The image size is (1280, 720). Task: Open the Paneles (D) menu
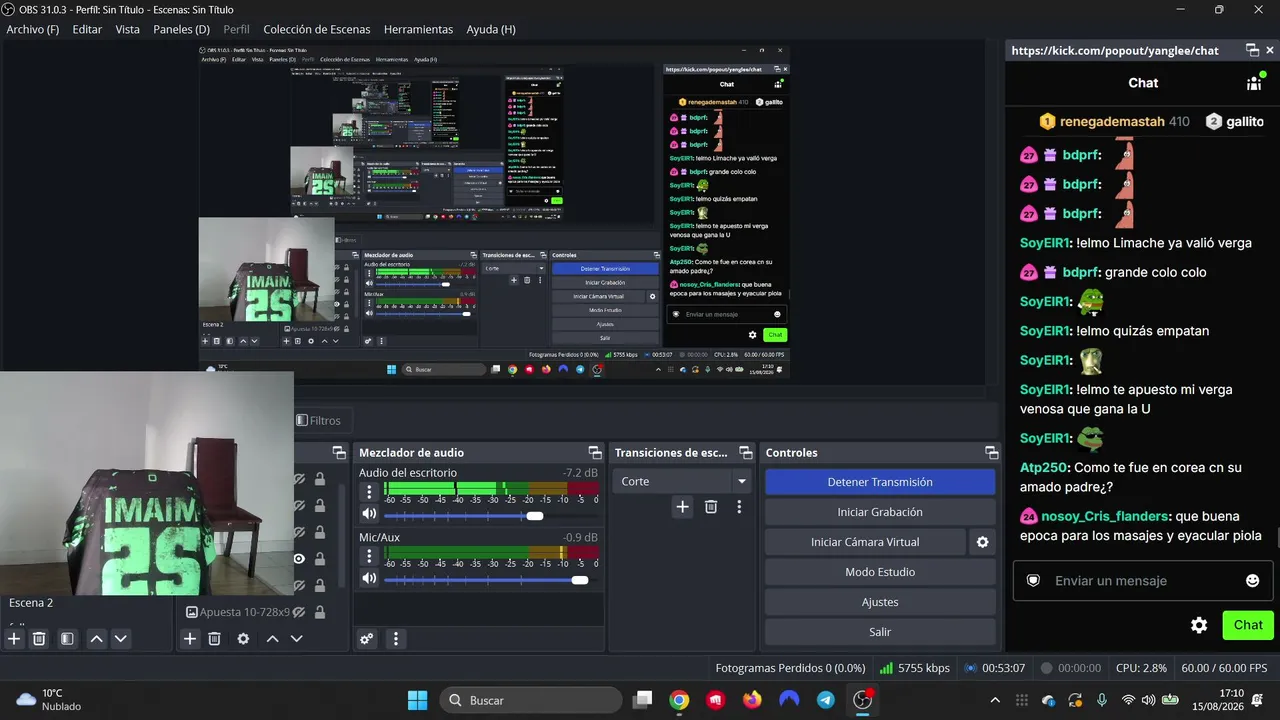tap(181, 29)
